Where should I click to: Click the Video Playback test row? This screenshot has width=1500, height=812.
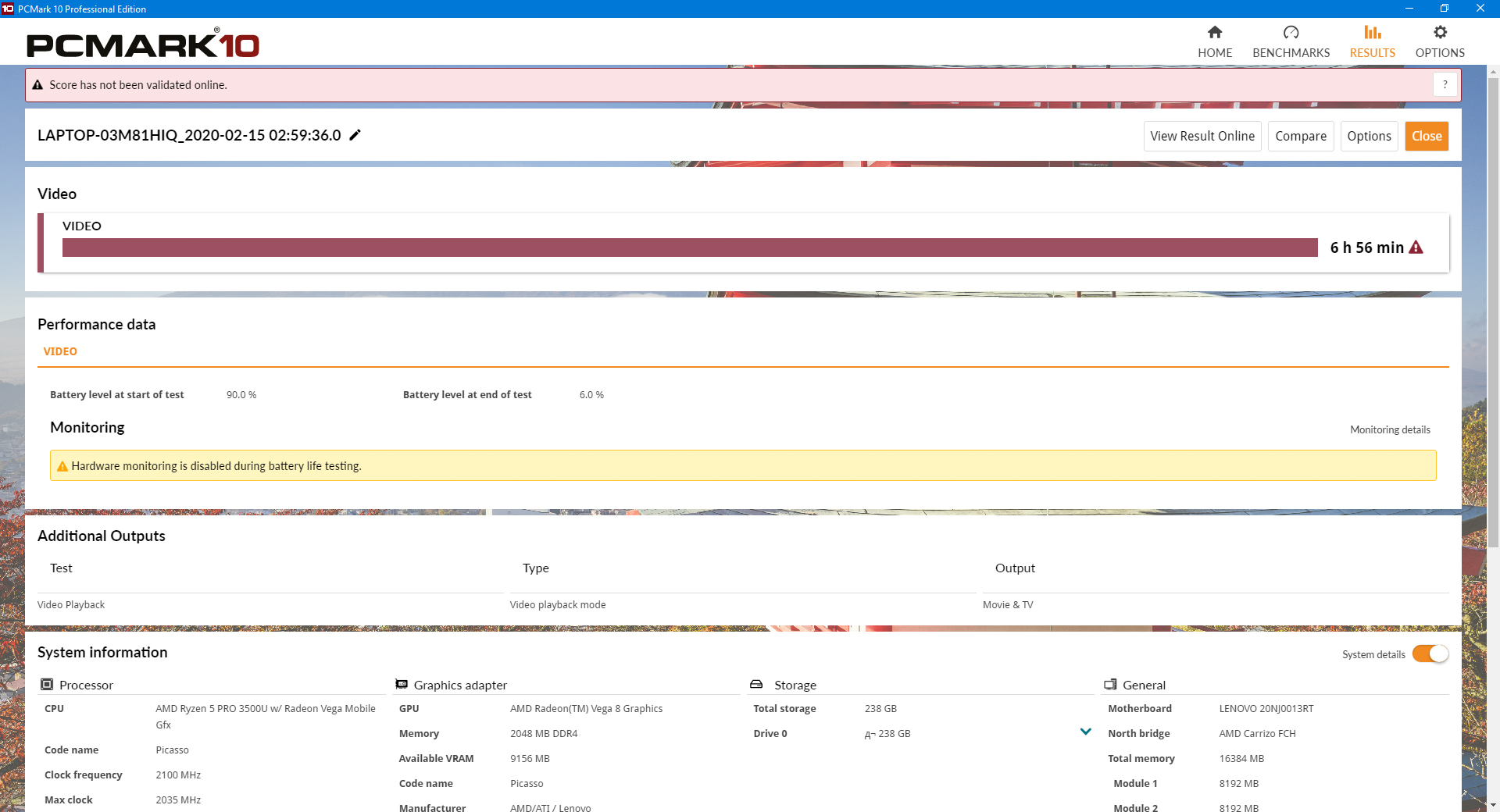point(71,605)
